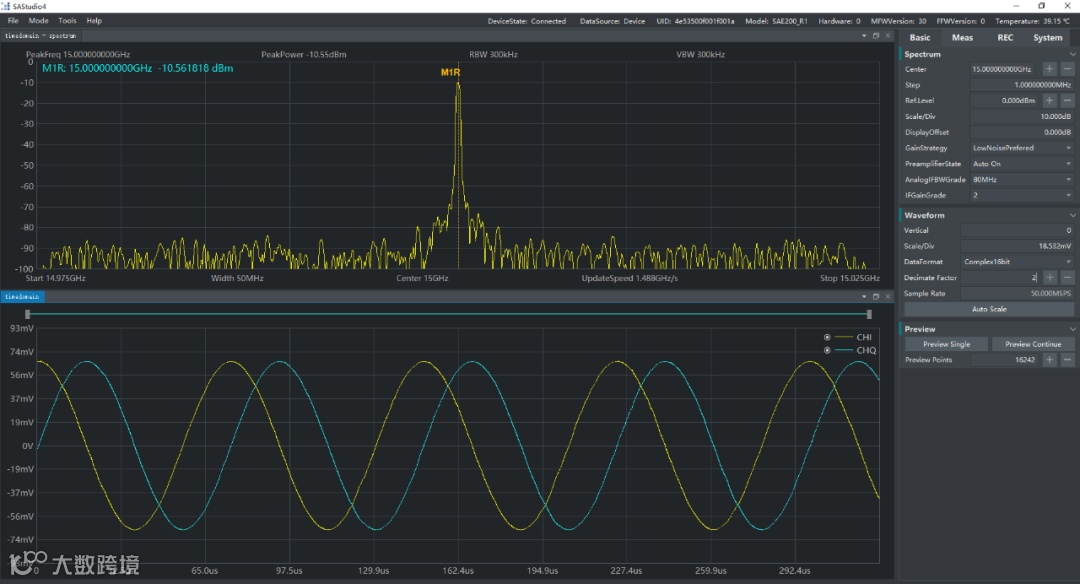Open GainStrategy dropdown
This screenshot has height=584, width=1080.
tap(1022, 148)
